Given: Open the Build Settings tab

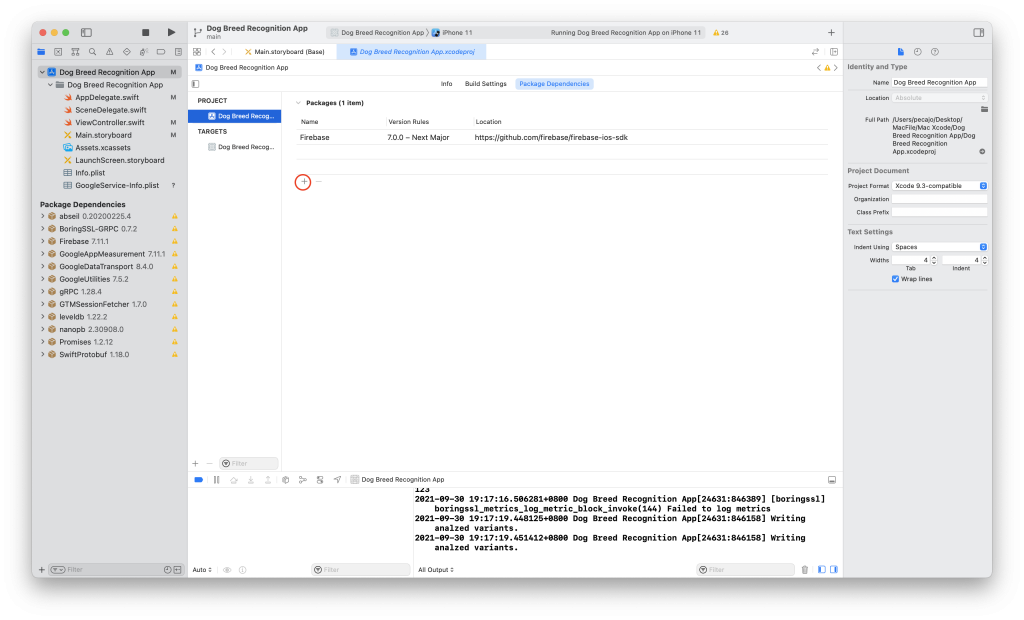Looking at the screenshot, I should pyautogui.click(x=485, y=84).
